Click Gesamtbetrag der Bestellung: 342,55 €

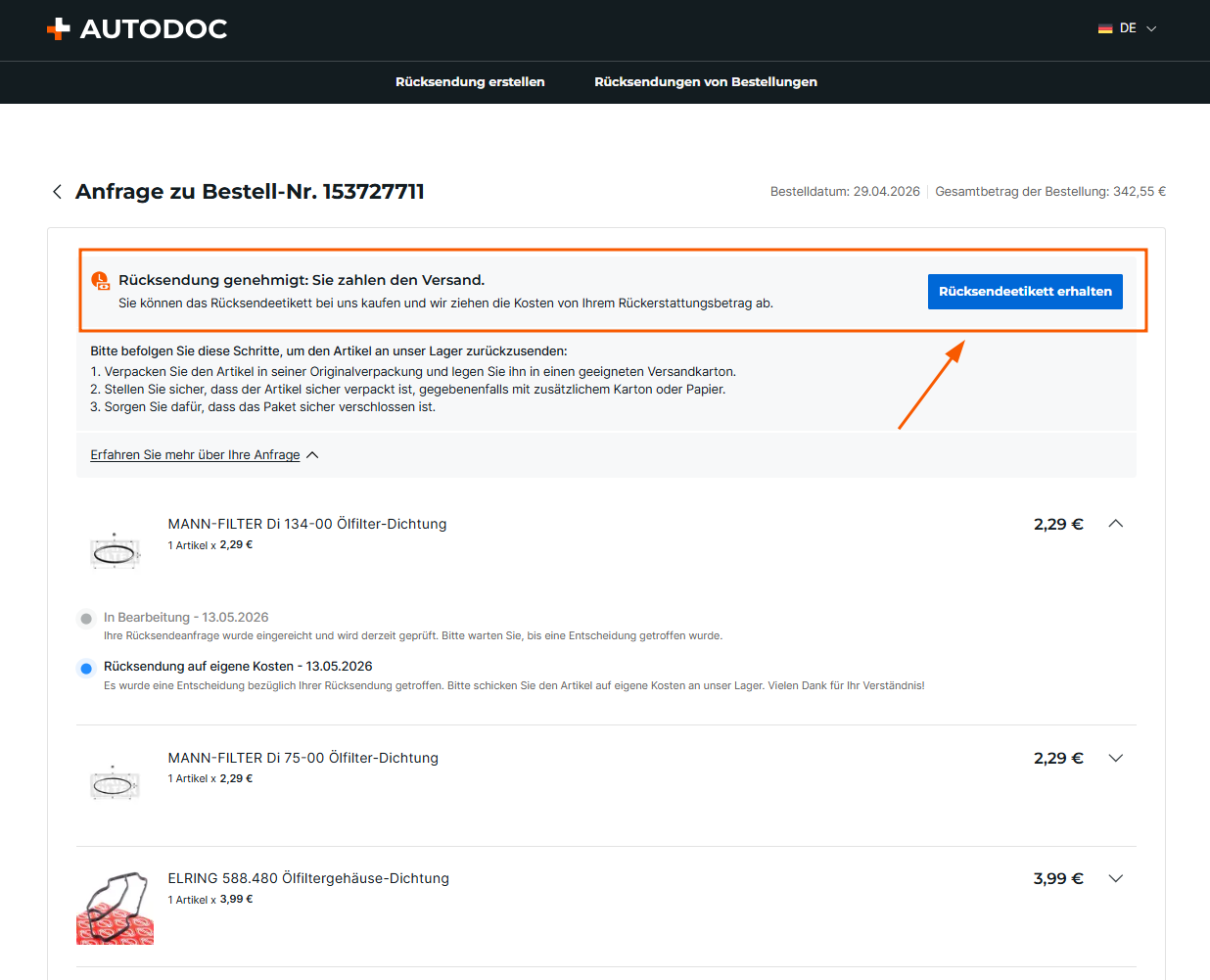coord(1050,192)
